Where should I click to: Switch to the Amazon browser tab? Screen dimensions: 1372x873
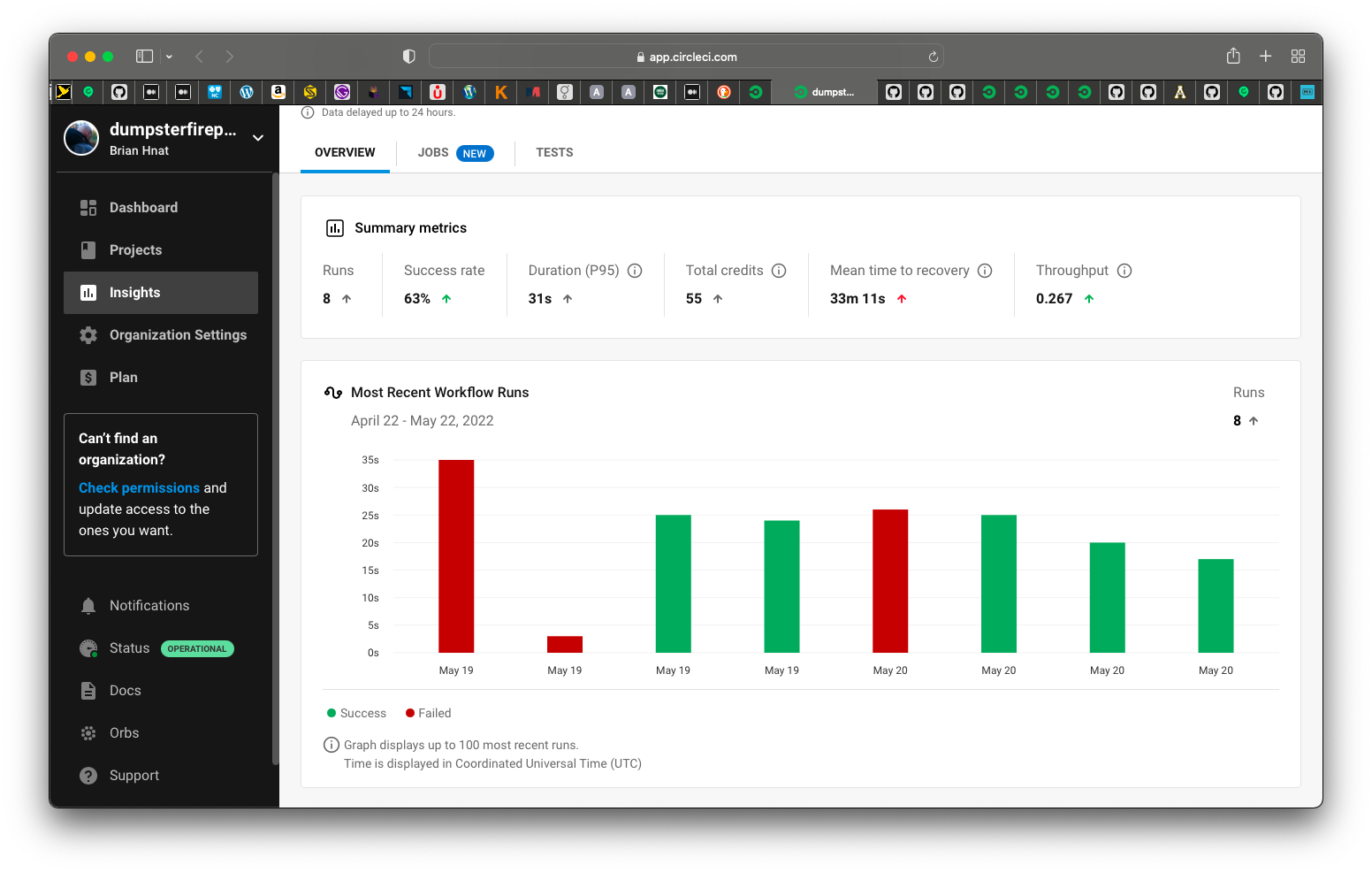pos(278,92)
